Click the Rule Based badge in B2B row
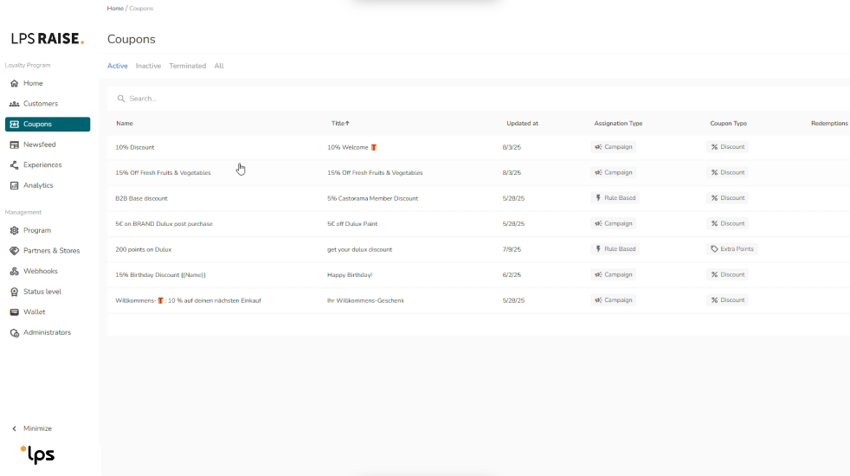Image resolution: width=850 pixels, height=476 pixels. (615, 198)
